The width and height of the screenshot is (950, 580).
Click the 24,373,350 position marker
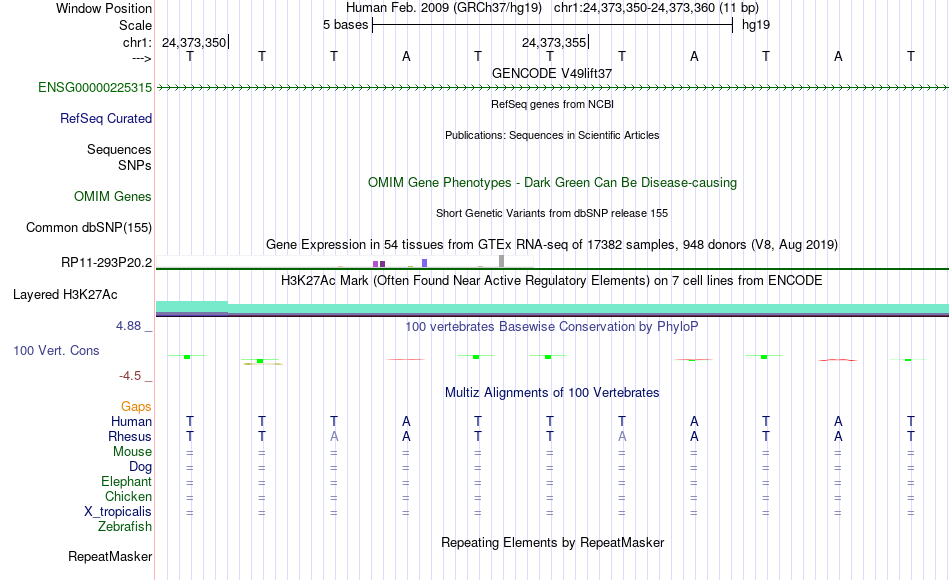(194, 42)
